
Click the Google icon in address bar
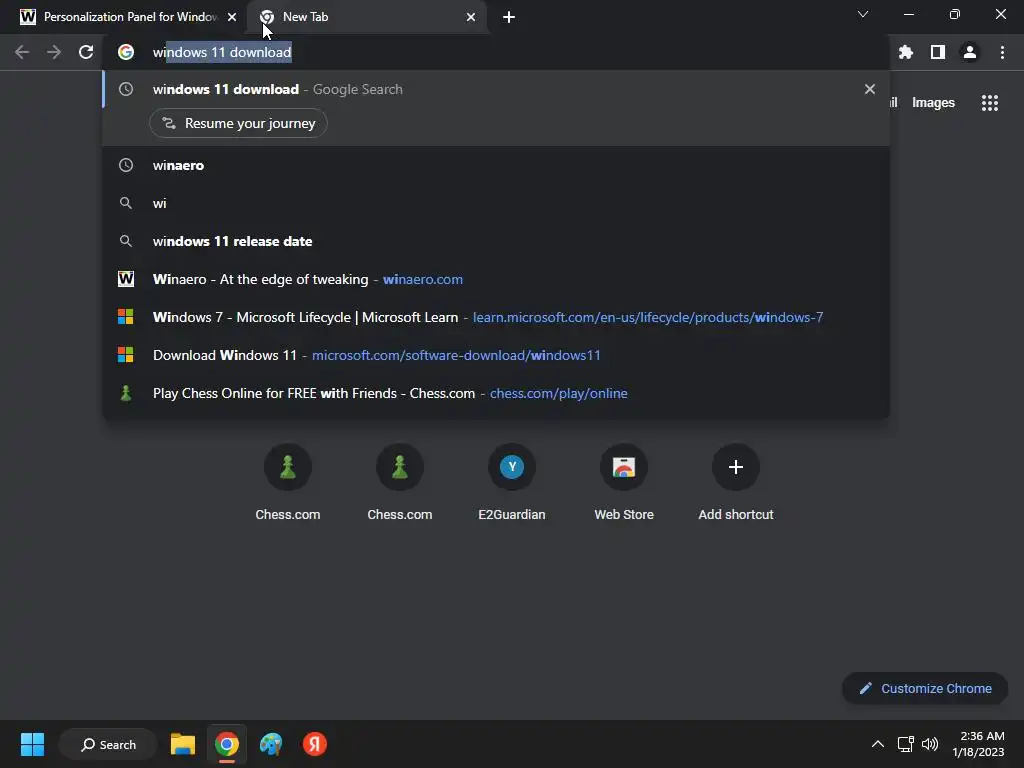126,52
